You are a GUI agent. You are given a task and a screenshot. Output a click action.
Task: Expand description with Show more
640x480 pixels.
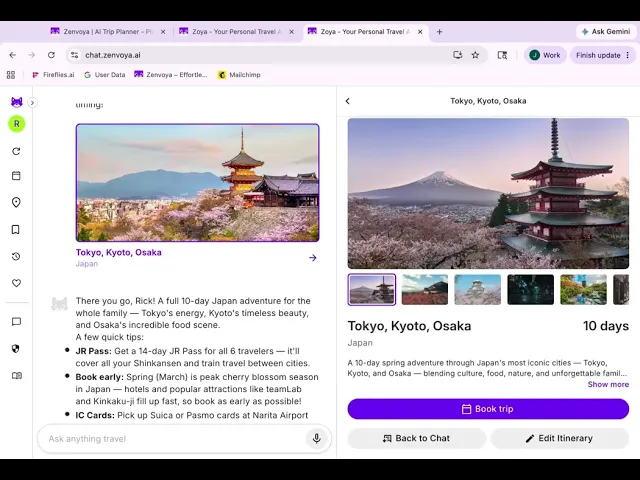[x=608, y=384]
